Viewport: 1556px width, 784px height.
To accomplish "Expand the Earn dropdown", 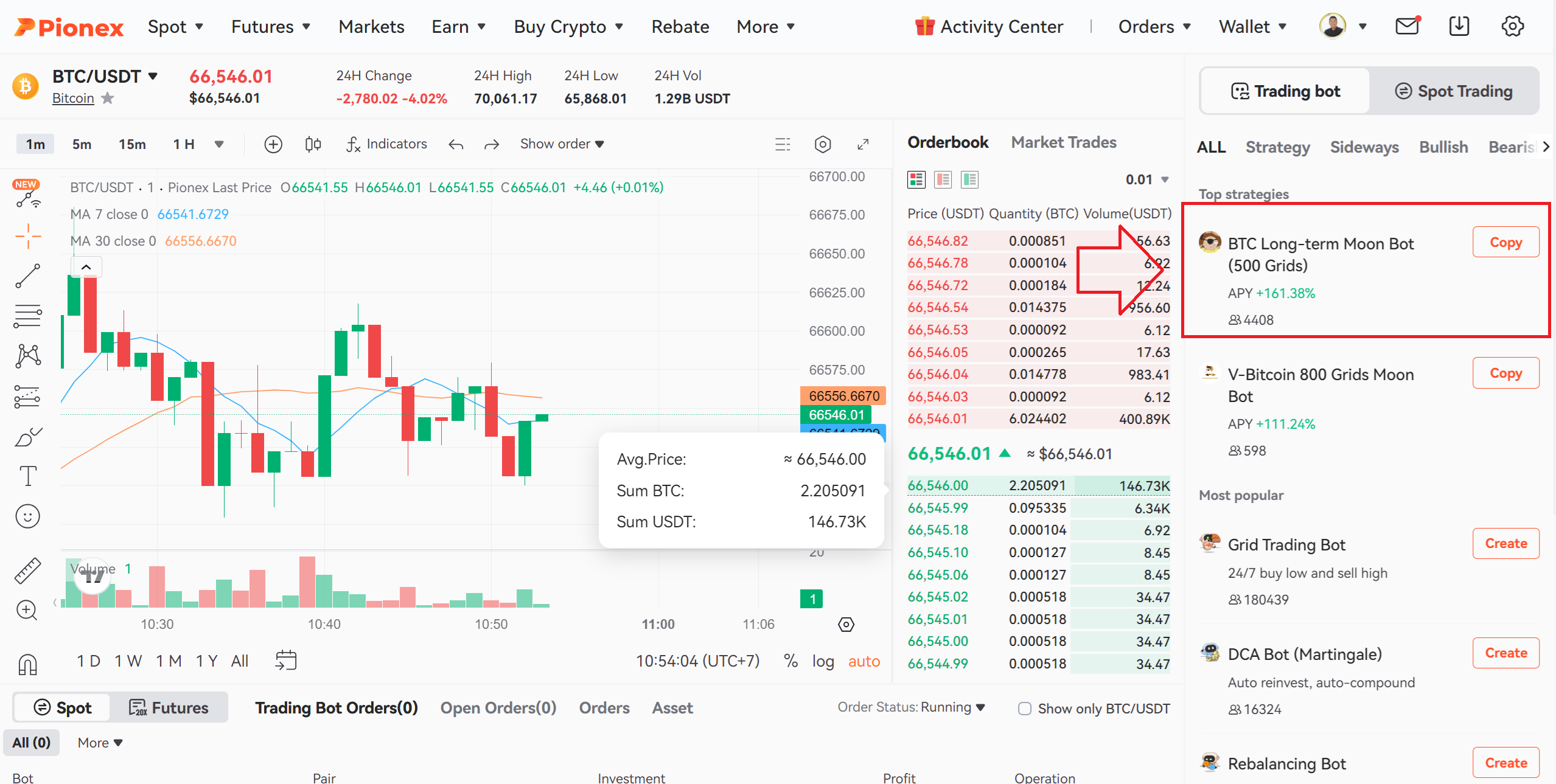I will pyautogui.click(x=458, y=27).
